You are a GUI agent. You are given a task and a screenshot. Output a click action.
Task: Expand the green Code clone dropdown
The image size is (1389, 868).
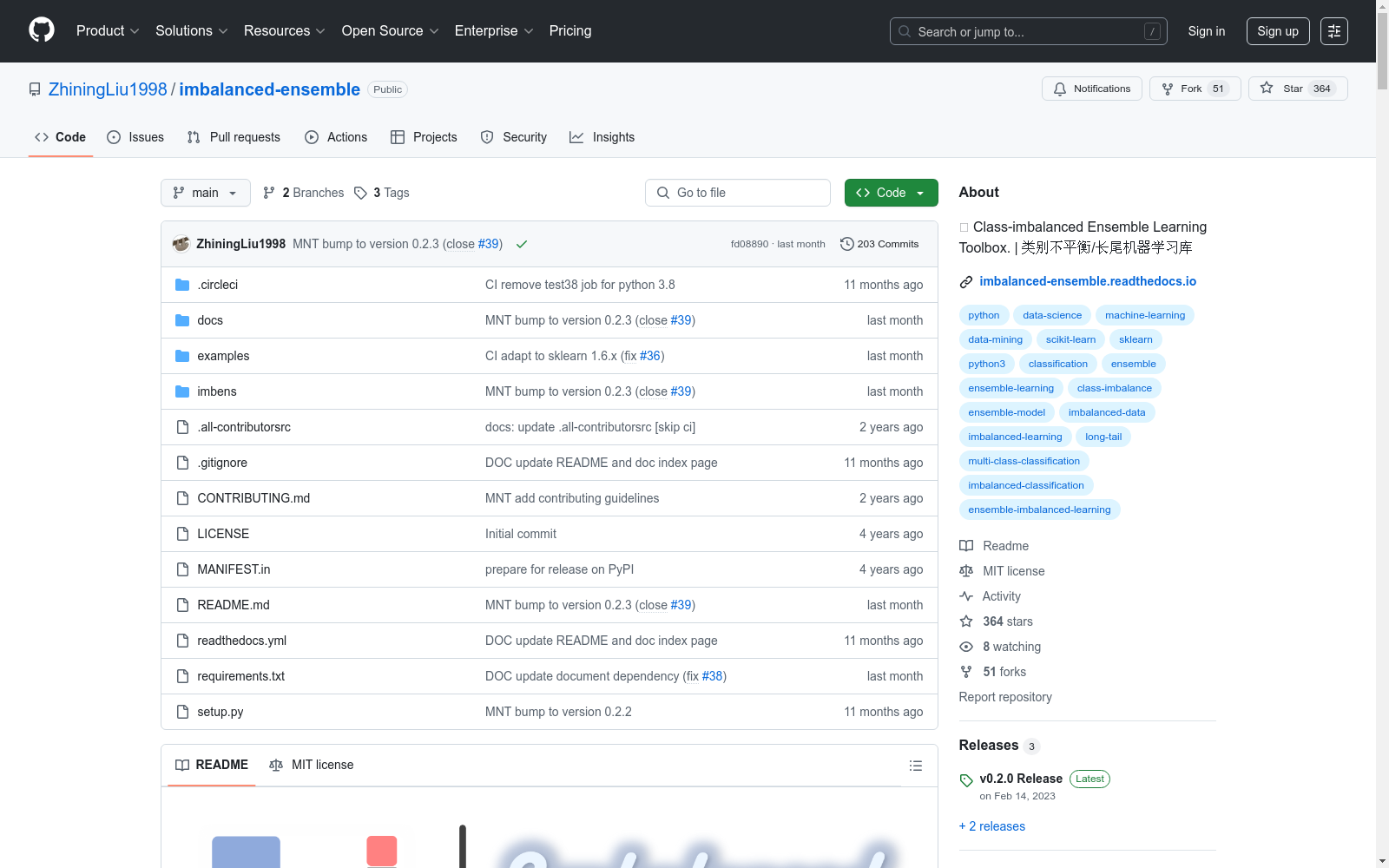892,193
